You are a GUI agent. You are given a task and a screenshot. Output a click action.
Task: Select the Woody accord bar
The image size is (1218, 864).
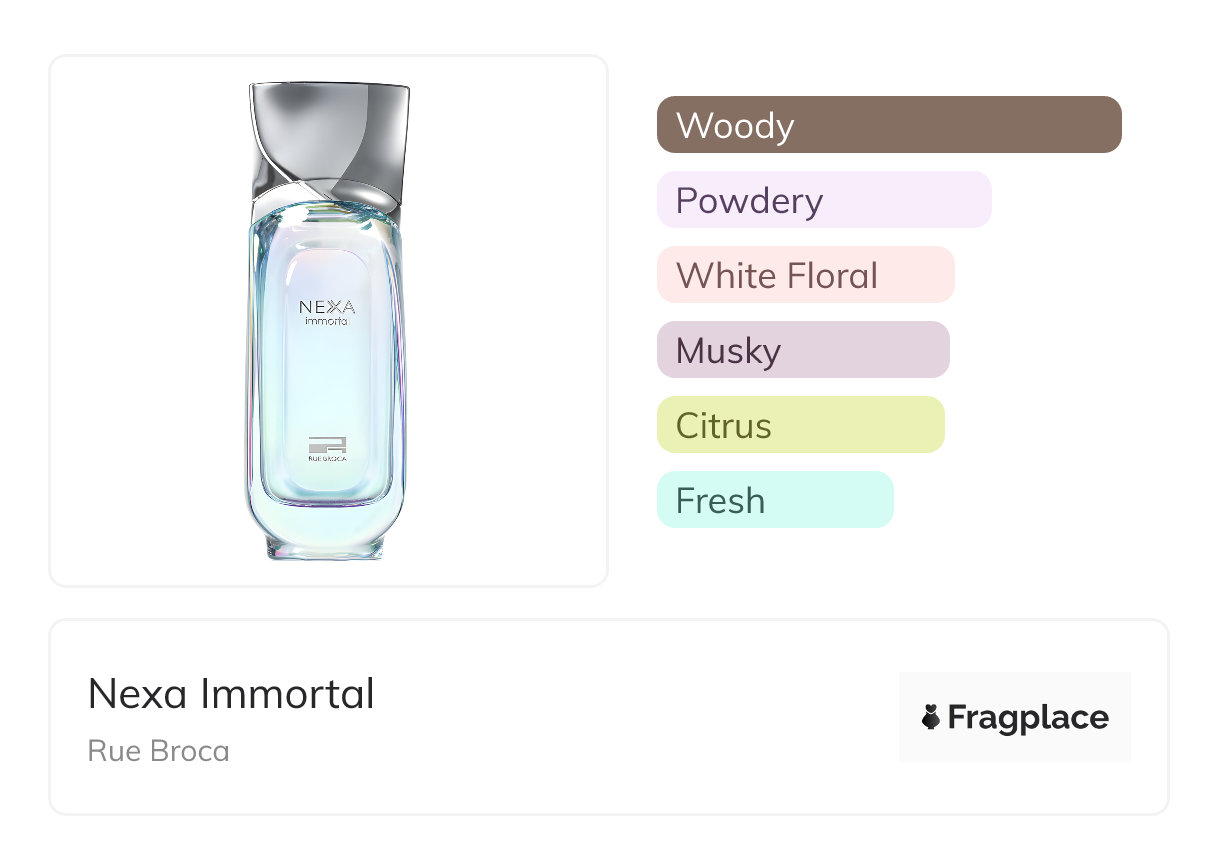coord(888,125)
